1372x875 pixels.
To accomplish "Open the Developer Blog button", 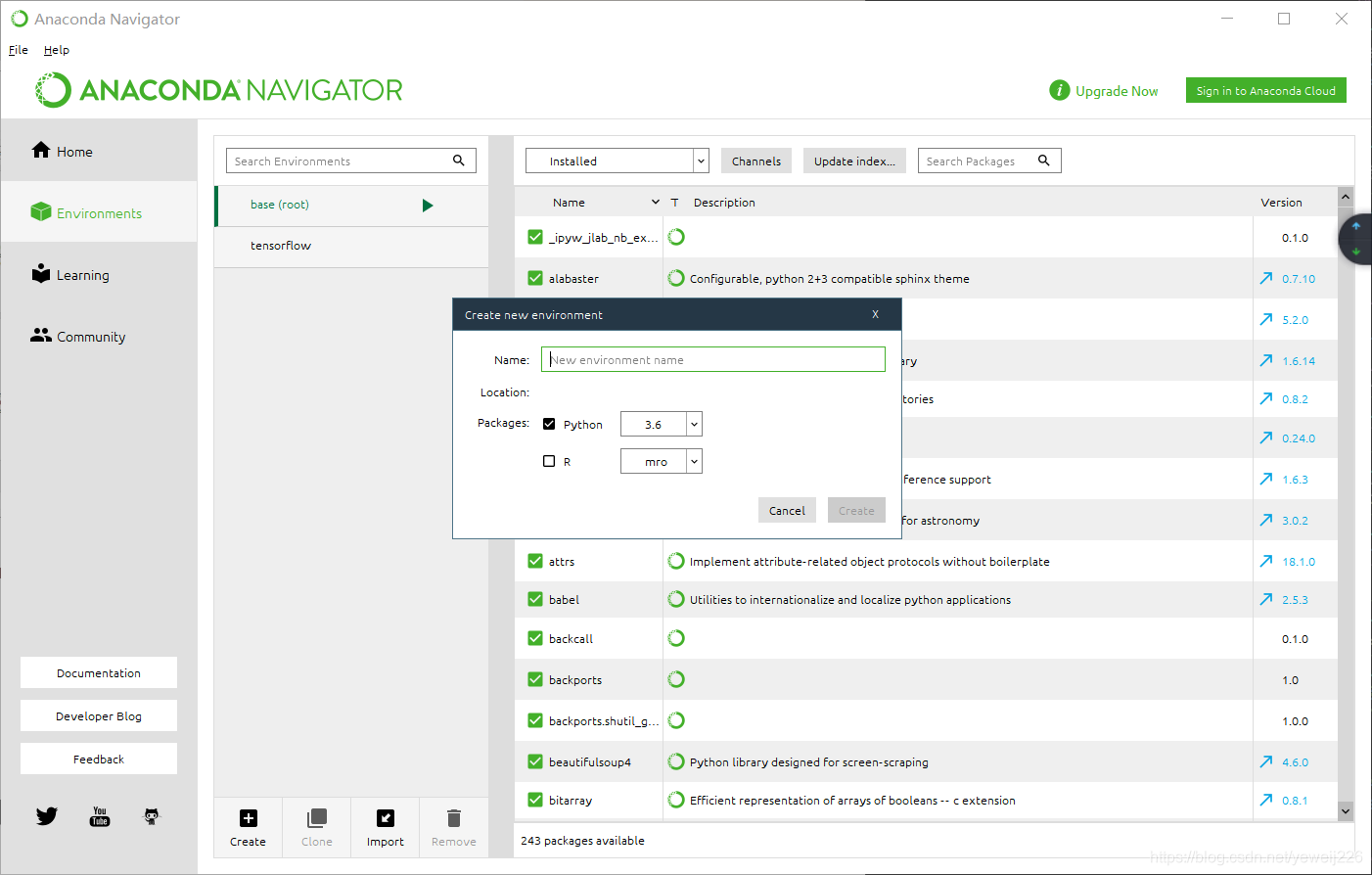I will click(99, 715).
